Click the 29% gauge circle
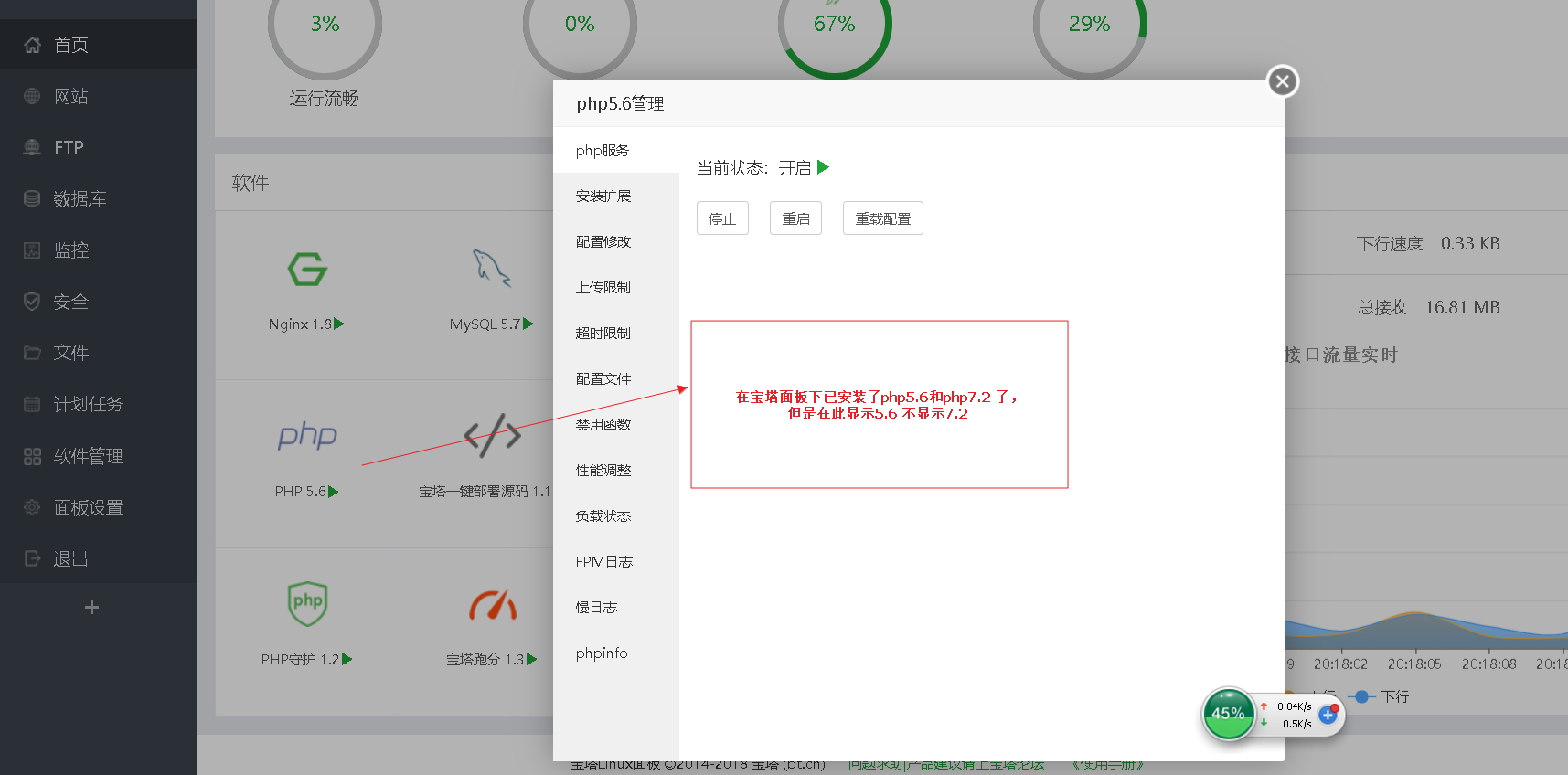This screenshot has width=1568, height=775. (x=1090, y=25)
